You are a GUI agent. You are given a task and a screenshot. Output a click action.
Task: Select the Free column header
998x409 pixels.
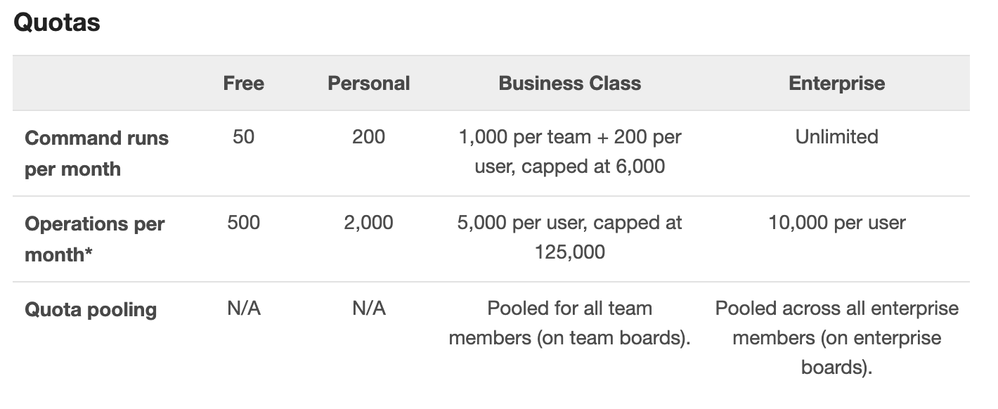pyautogui.click(x=243, y=83)
